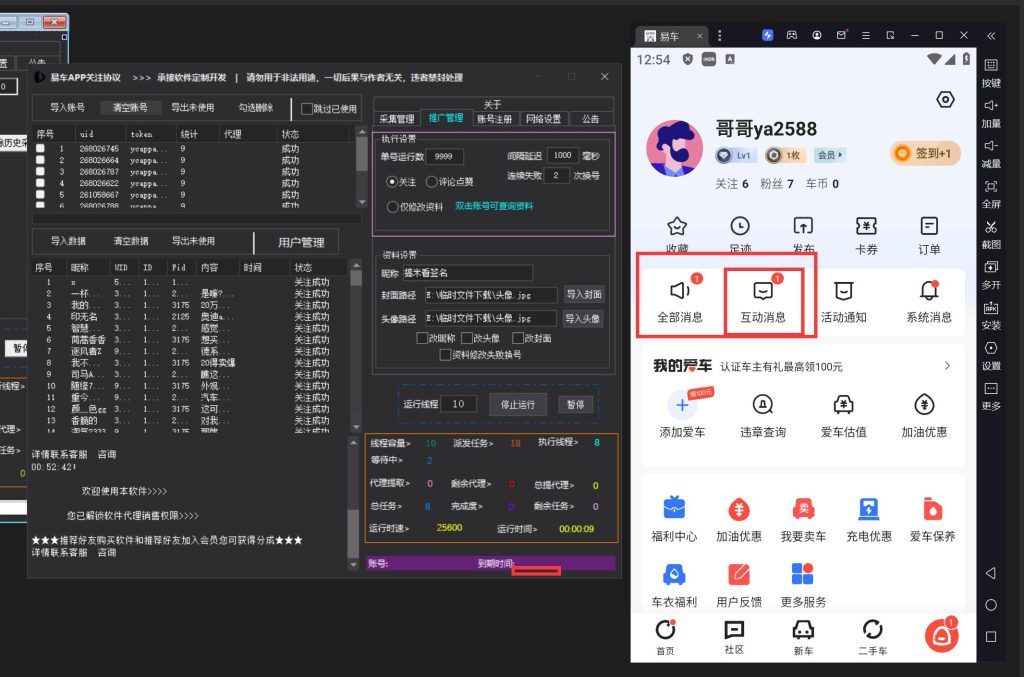Tap the 系统消息 bell icon
Viewport: 1024px width, 677px height.
(928, 291)
